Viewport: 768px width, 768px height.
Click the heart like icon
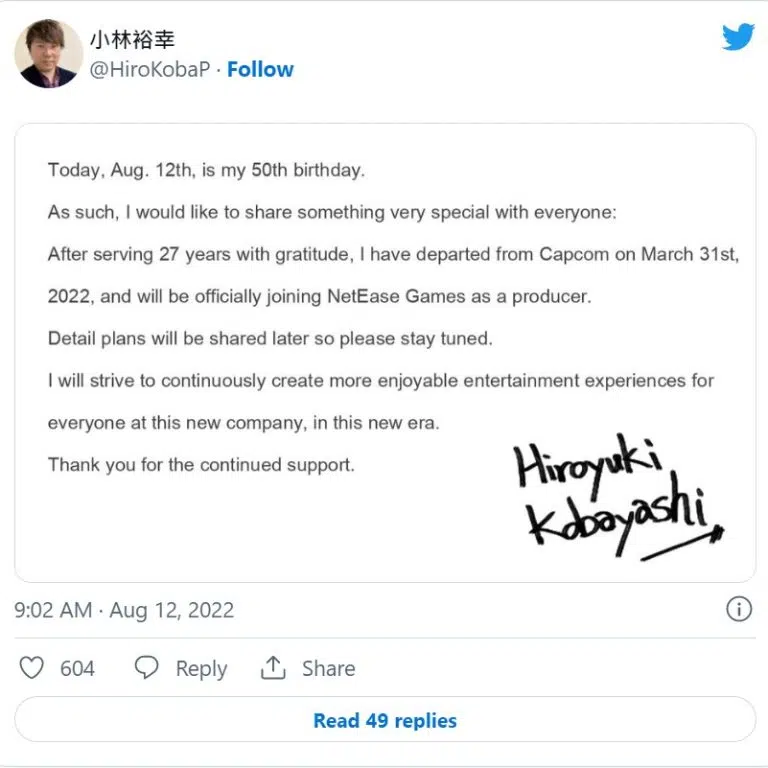coord(32,668)
